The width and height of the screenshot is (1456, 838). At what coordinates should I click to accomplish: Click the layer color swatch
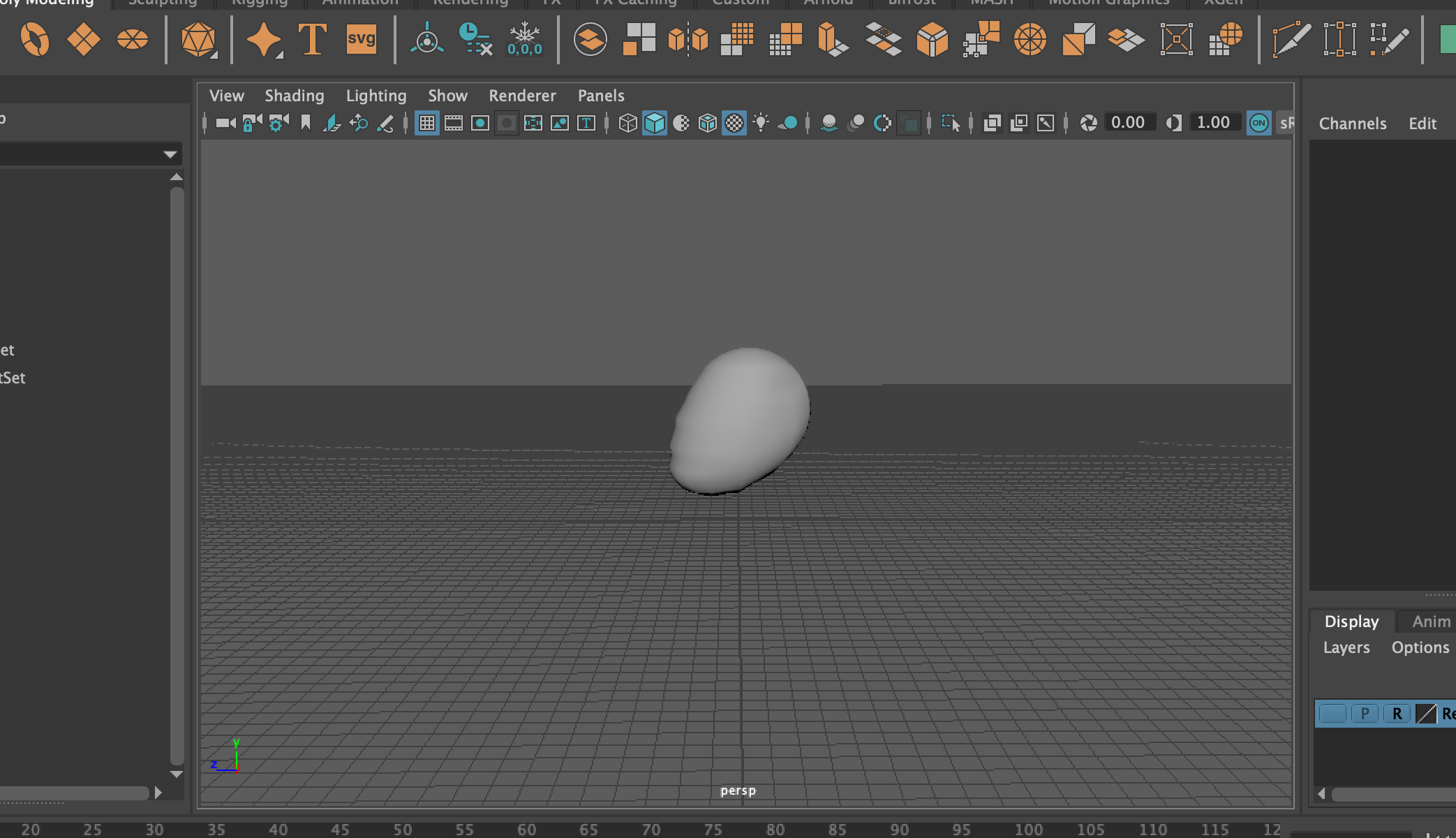pos(1426,714)
